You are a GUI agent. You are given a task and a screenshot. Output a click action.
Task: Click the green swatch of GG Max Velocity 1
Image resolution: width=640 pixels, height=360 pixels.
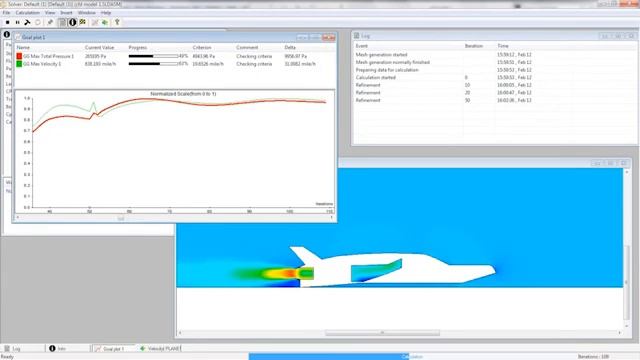[19, 64]
